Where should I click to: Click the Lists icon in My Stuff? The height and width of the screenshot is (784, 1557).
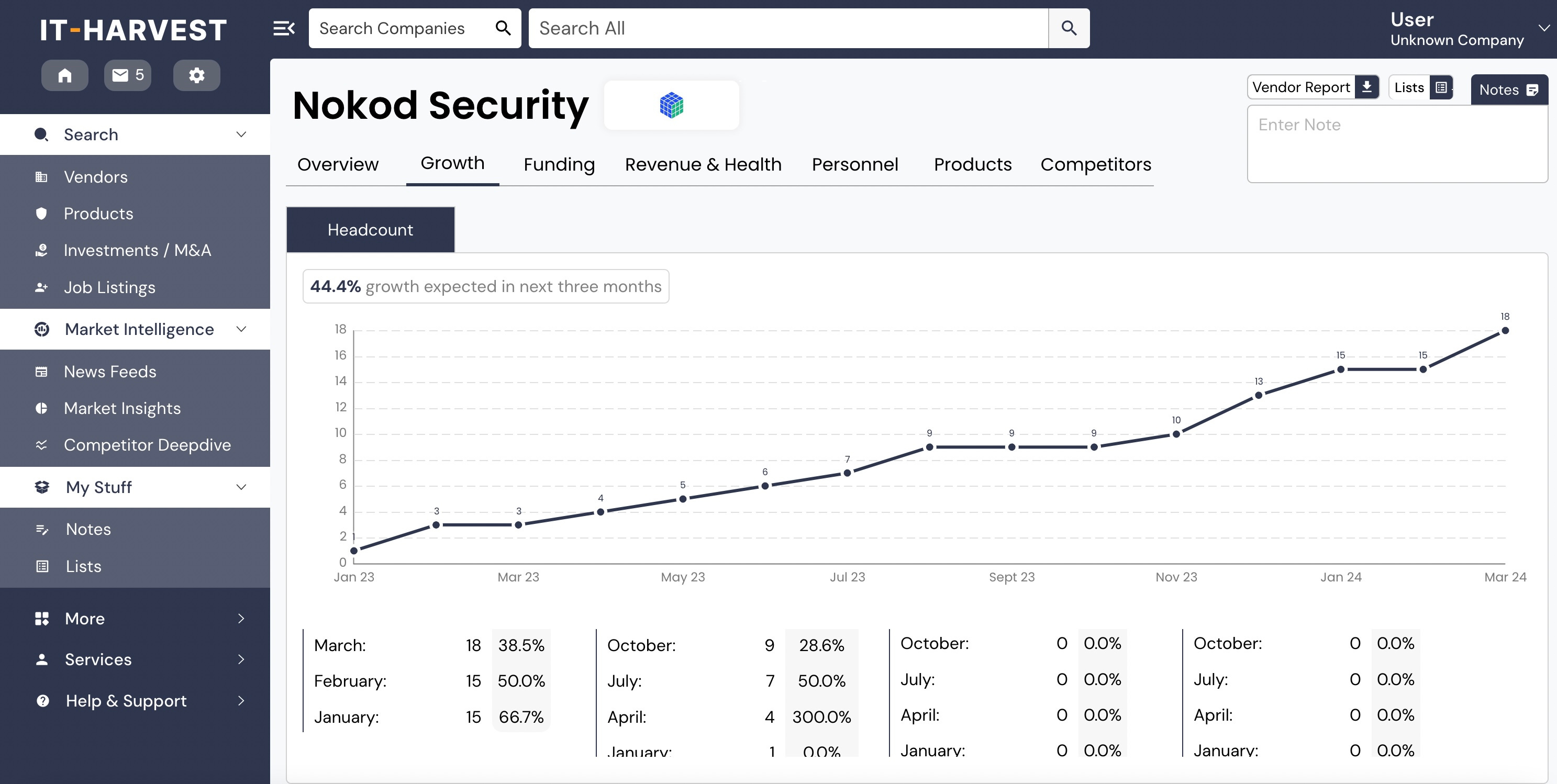coord(42,567)
